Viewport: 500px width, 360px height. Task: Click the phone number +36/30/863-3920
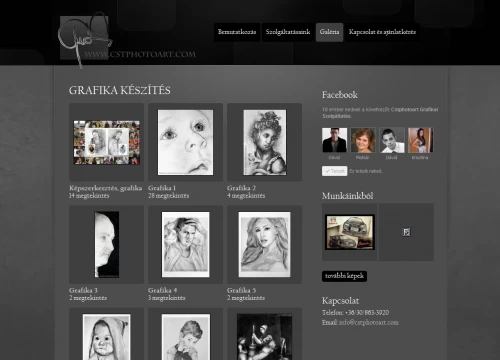click(x=367, y=313)
